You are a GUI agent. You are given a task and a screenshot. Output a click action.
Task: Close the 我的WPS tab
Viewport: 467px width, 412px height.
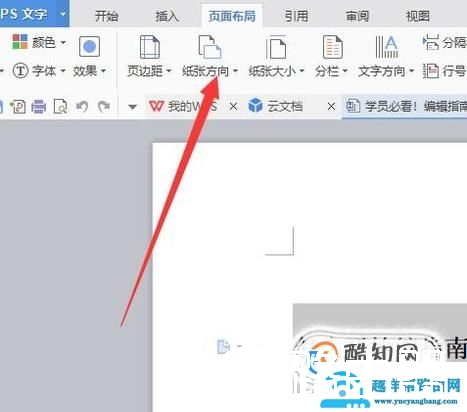click(234, 107)
